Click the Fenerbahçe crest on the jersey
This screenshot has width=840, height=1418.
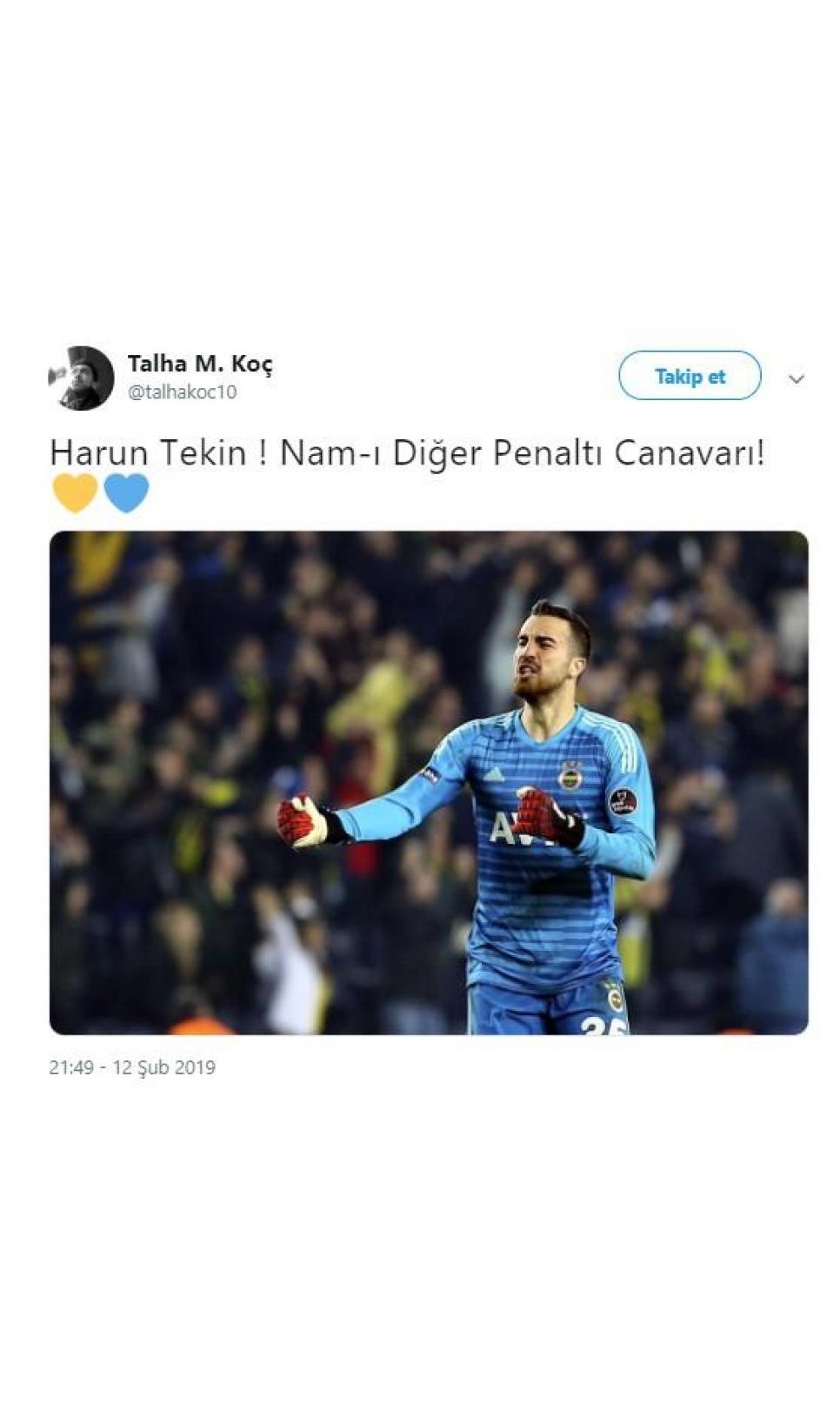(x=571, y=773)
